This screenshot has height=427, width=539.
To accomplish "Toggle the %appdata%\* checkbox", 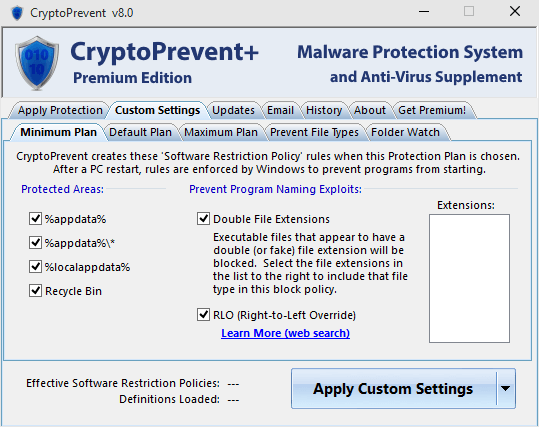I will tap(35, 243).
